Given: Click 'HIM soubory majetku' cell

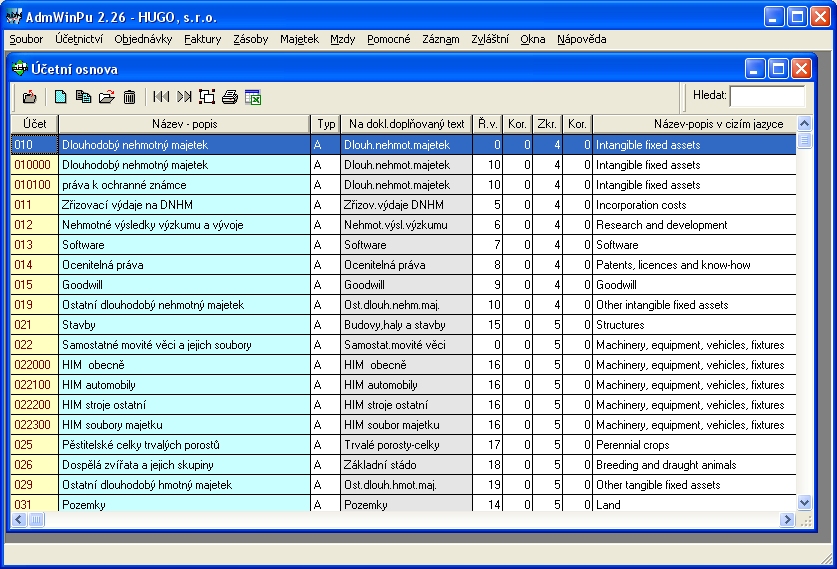Looking at the screenshot, I should (x=184, y=425).
